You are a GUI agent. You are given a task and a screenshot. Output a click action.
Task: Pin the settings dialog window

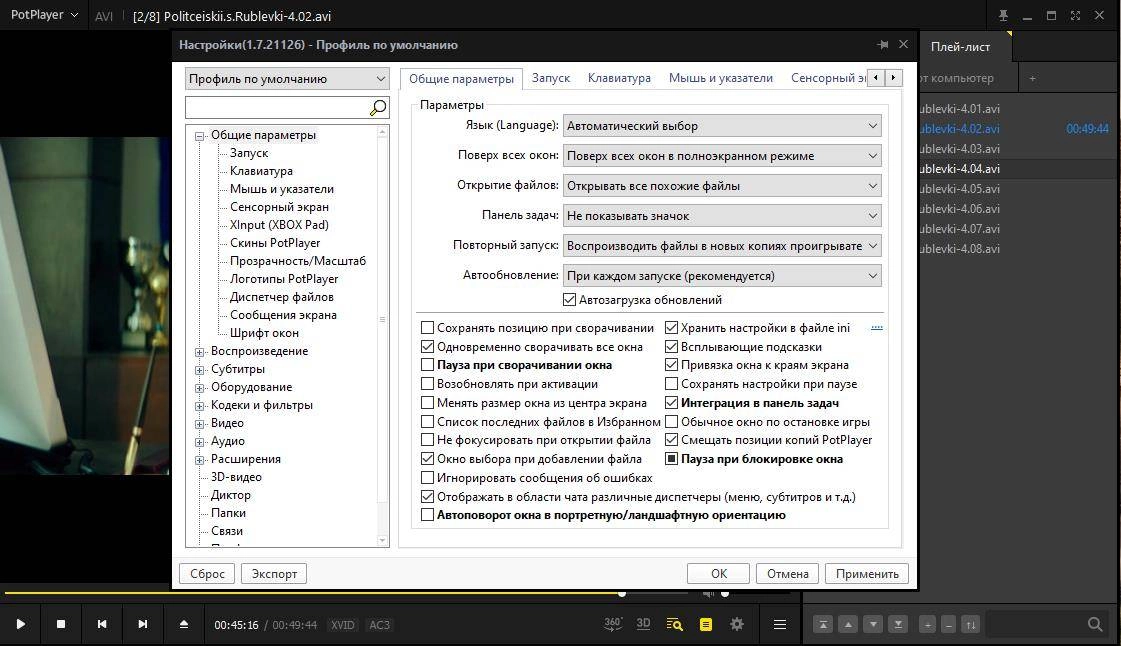(883, 44)
